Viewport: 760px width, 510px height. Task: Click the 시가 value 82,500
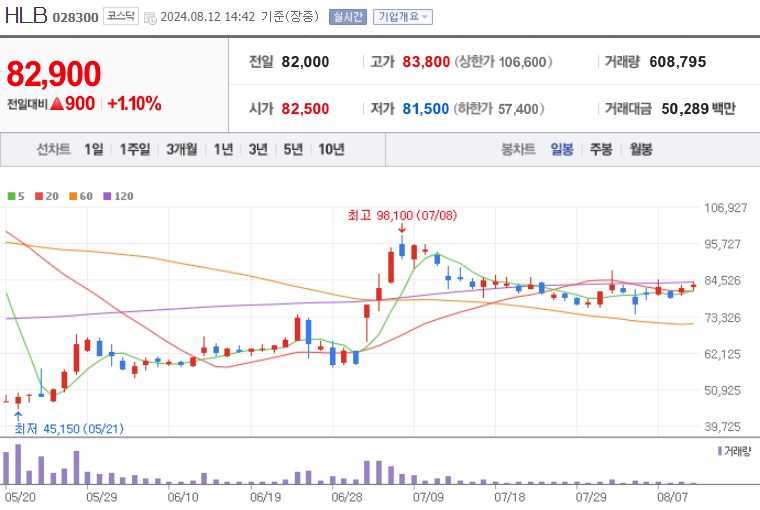point(305,109)
